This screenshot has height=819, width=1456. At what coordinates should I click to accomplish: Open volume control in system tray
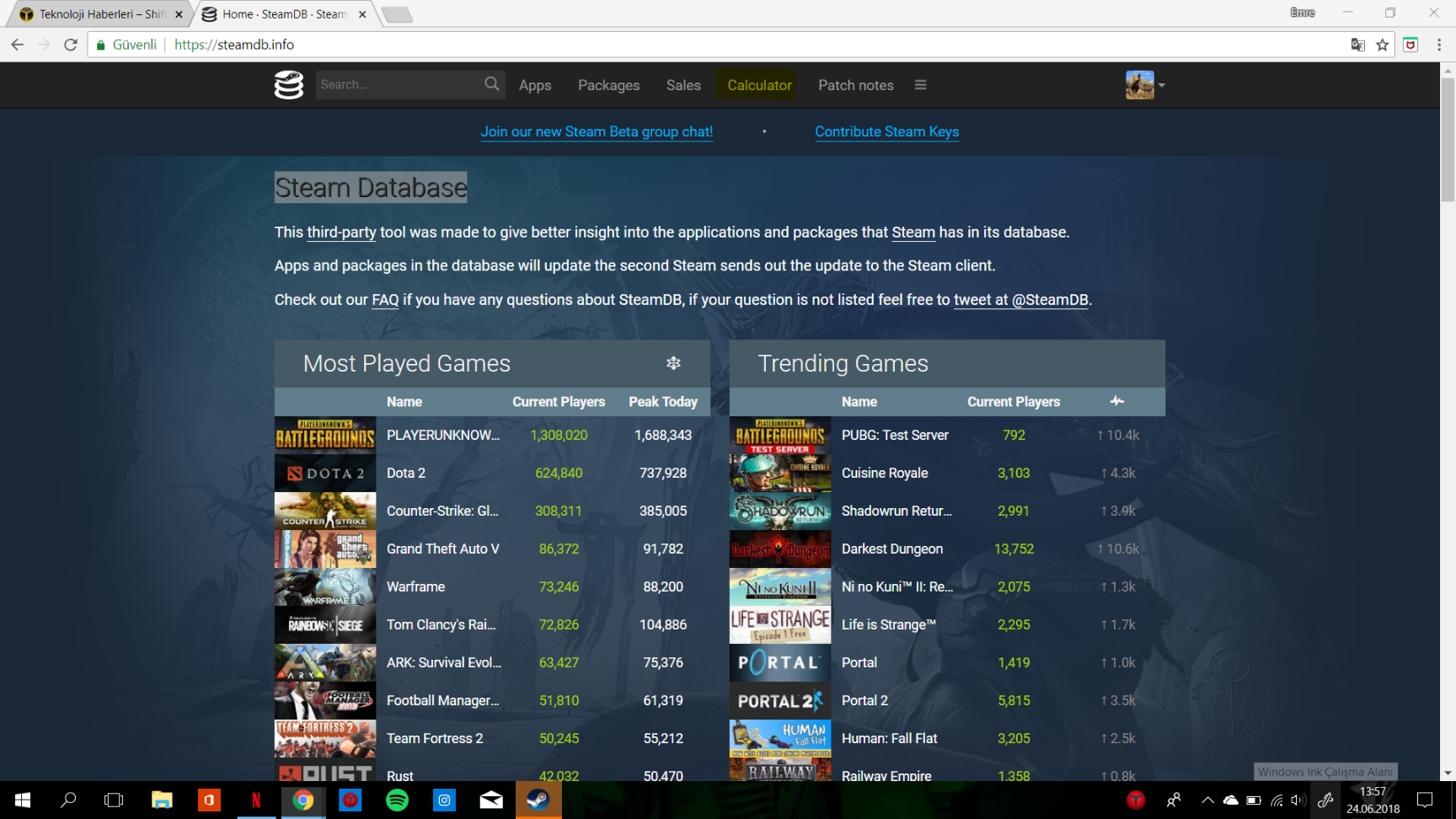[1298, 800]
